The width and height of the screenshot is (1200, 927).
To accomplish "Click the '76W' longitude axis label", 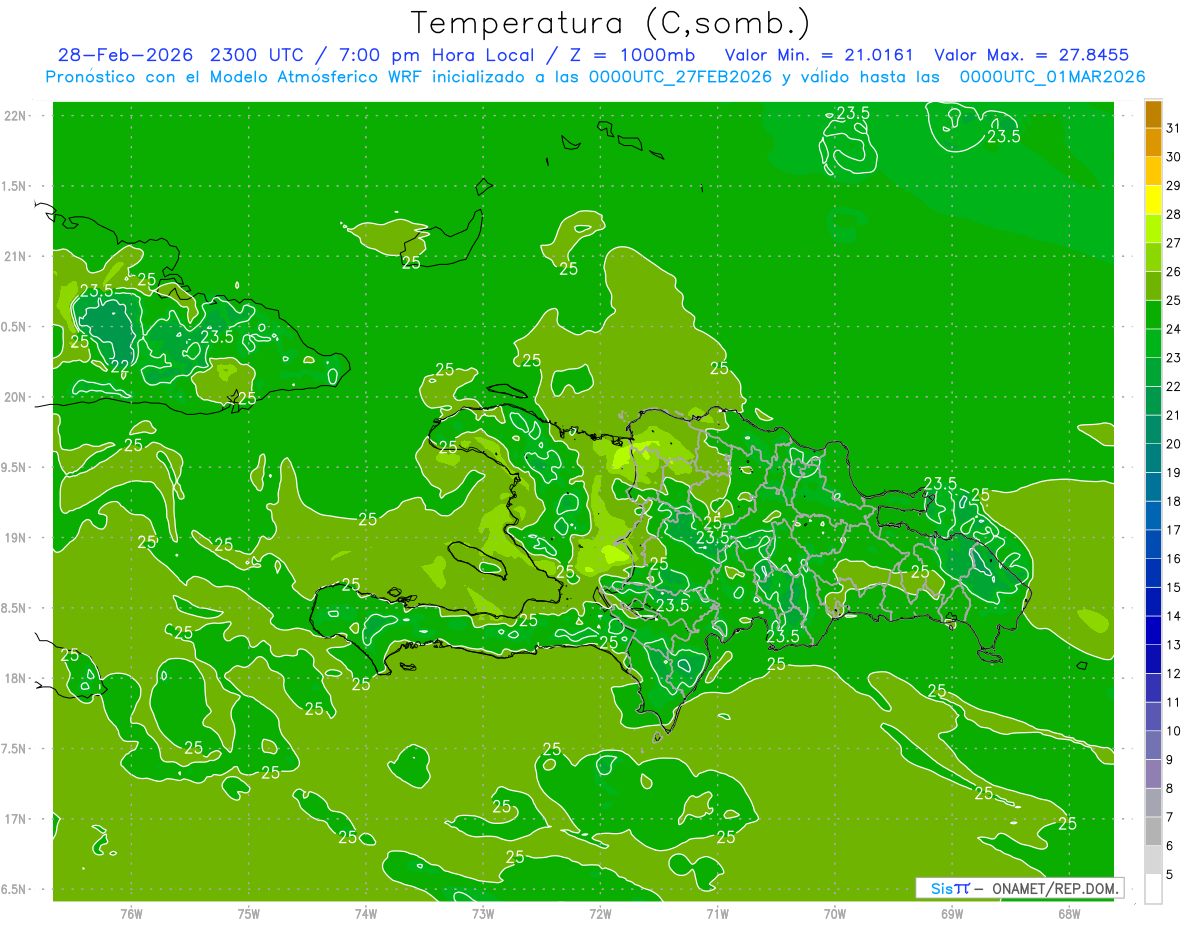I will (131, 914).
